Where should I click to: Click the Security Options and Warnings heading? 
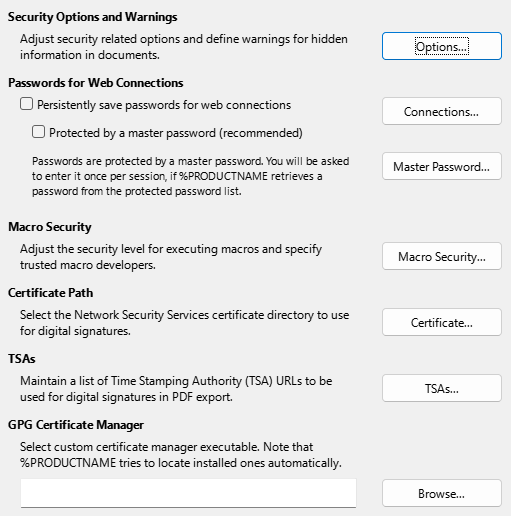(93, 17)
